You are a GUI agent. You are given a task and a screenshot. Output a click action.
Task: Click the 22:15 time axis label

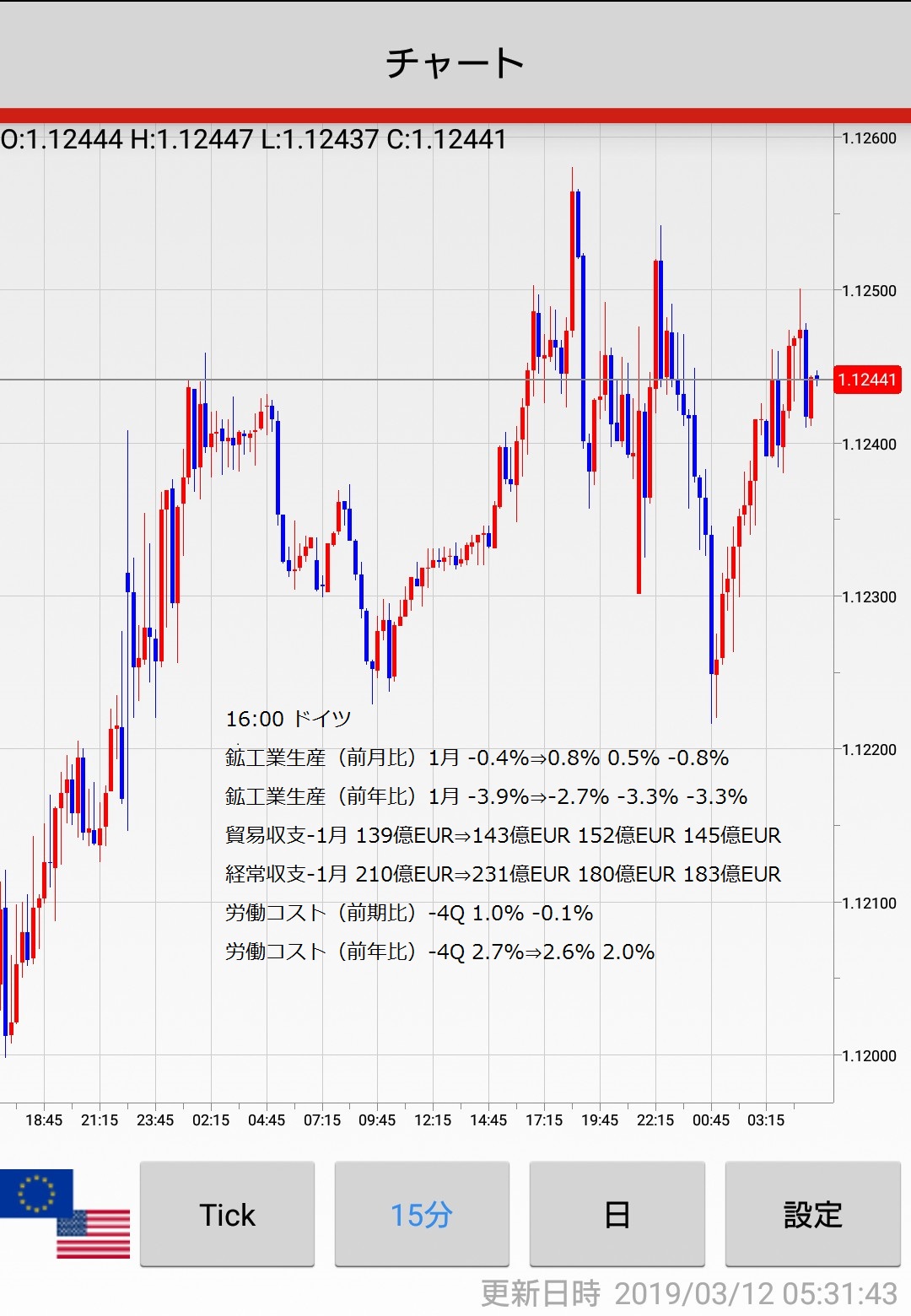tap(655, 1120)
